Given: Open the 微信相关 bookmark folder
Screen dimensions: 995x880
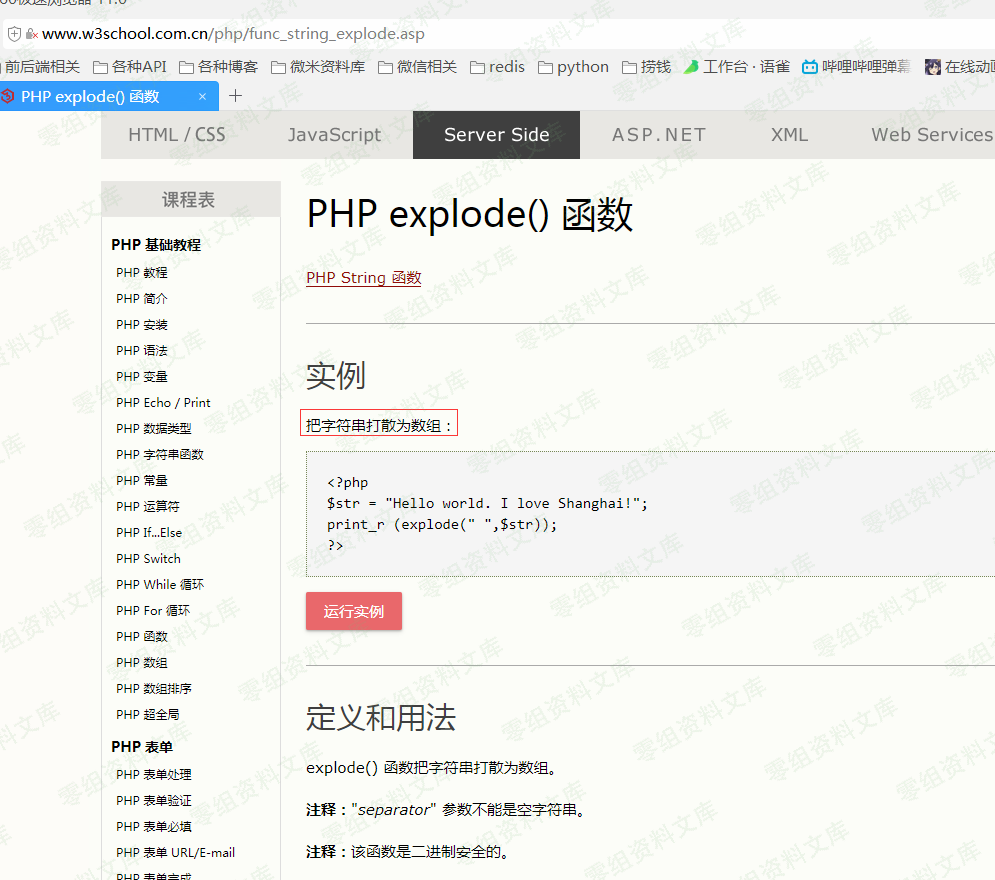Looking at the screenshot, I should click(417, 67).
